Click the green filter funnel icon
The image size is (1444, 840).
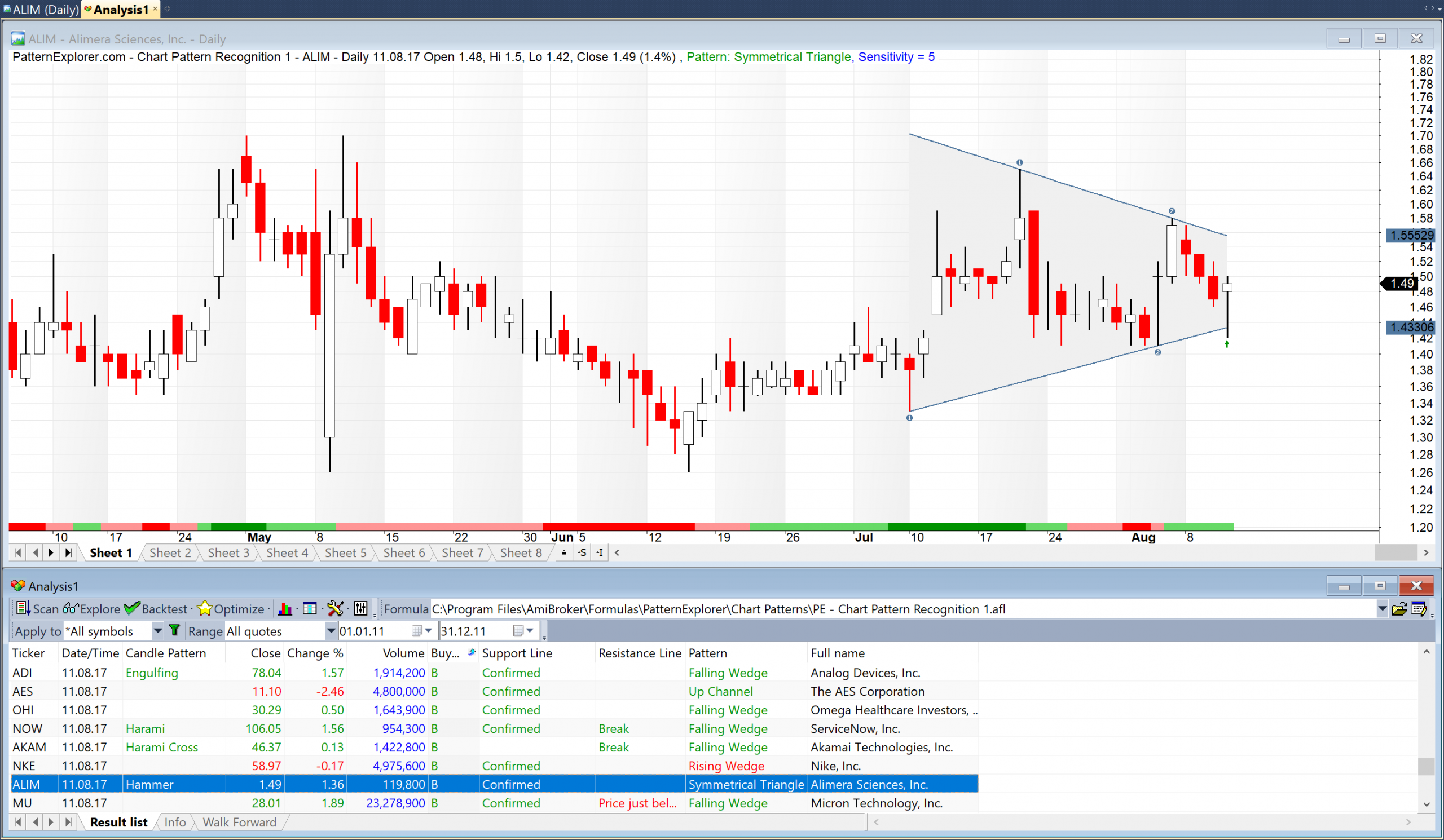coord(174,630)
